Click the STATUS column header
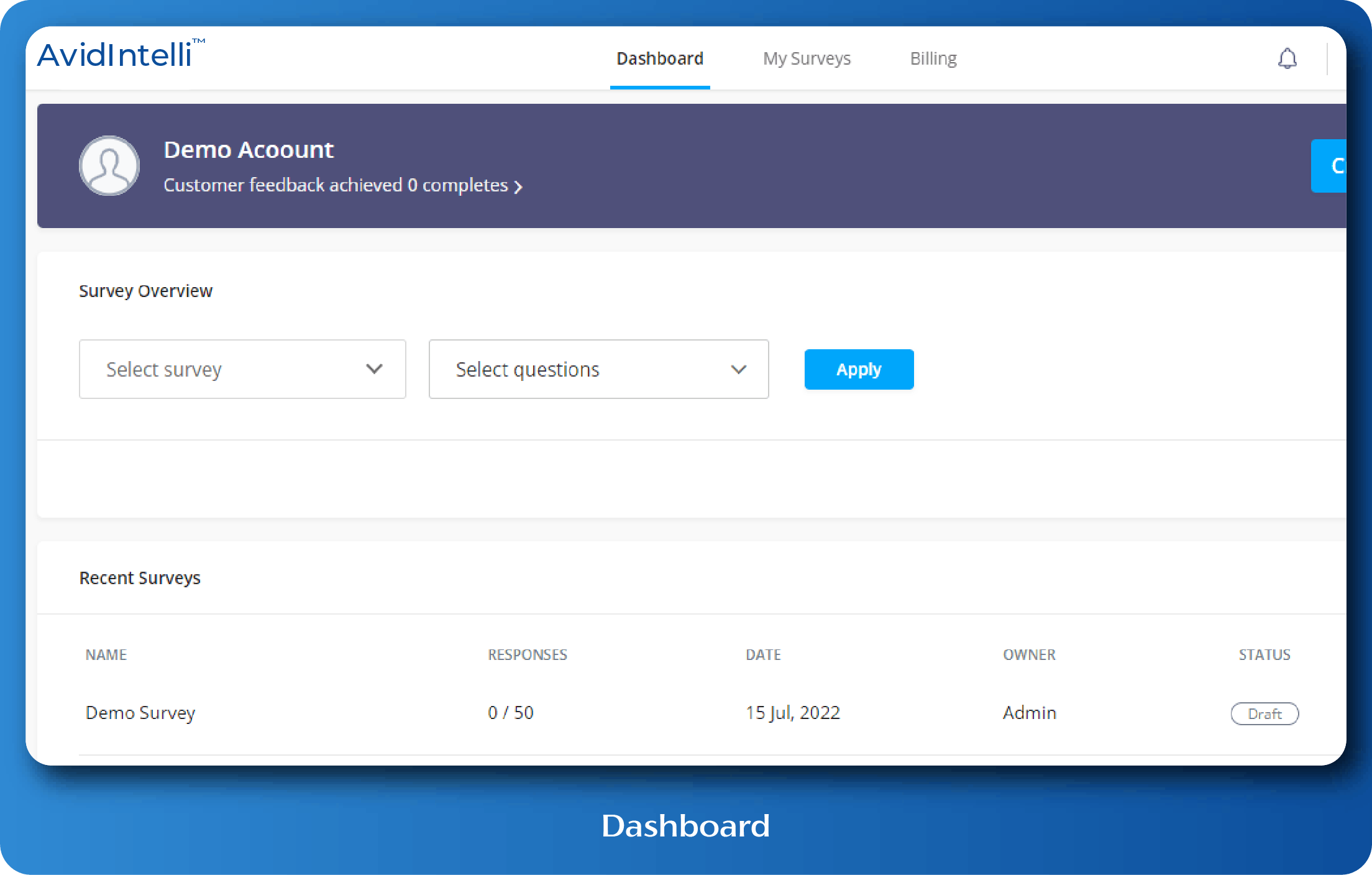Screen dimensions: 1372x875 click(1265, 654)
